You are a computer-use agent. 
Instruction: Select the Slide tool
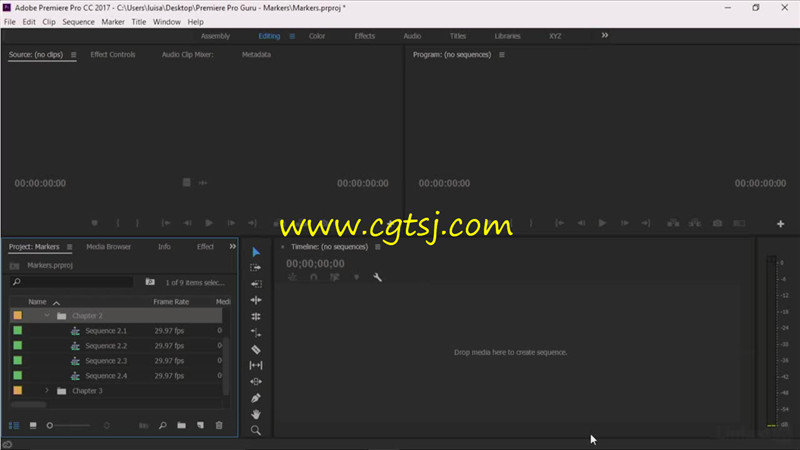coord(256,382)
